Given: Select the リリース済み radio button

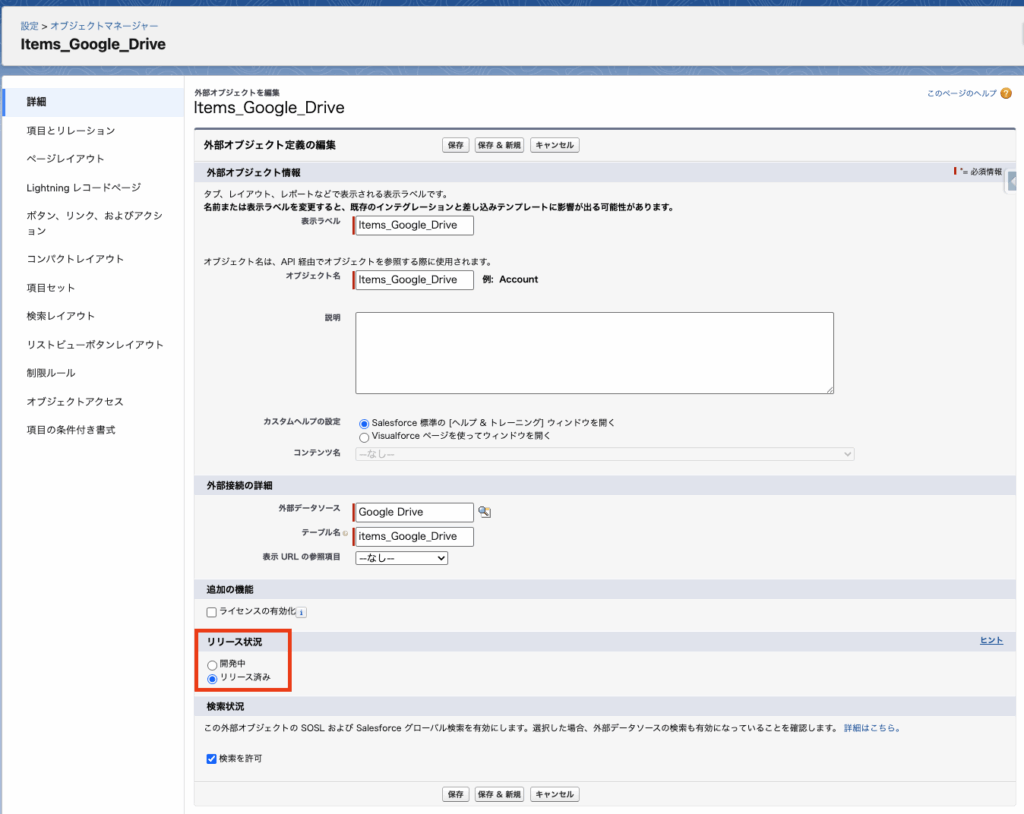Looking at the screenshot, I should (211, 678).
